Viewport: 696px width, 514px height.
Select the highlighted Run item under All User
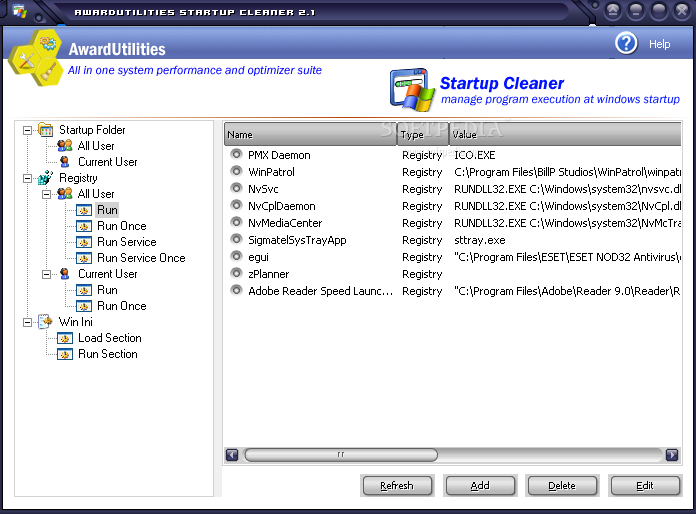107,210
